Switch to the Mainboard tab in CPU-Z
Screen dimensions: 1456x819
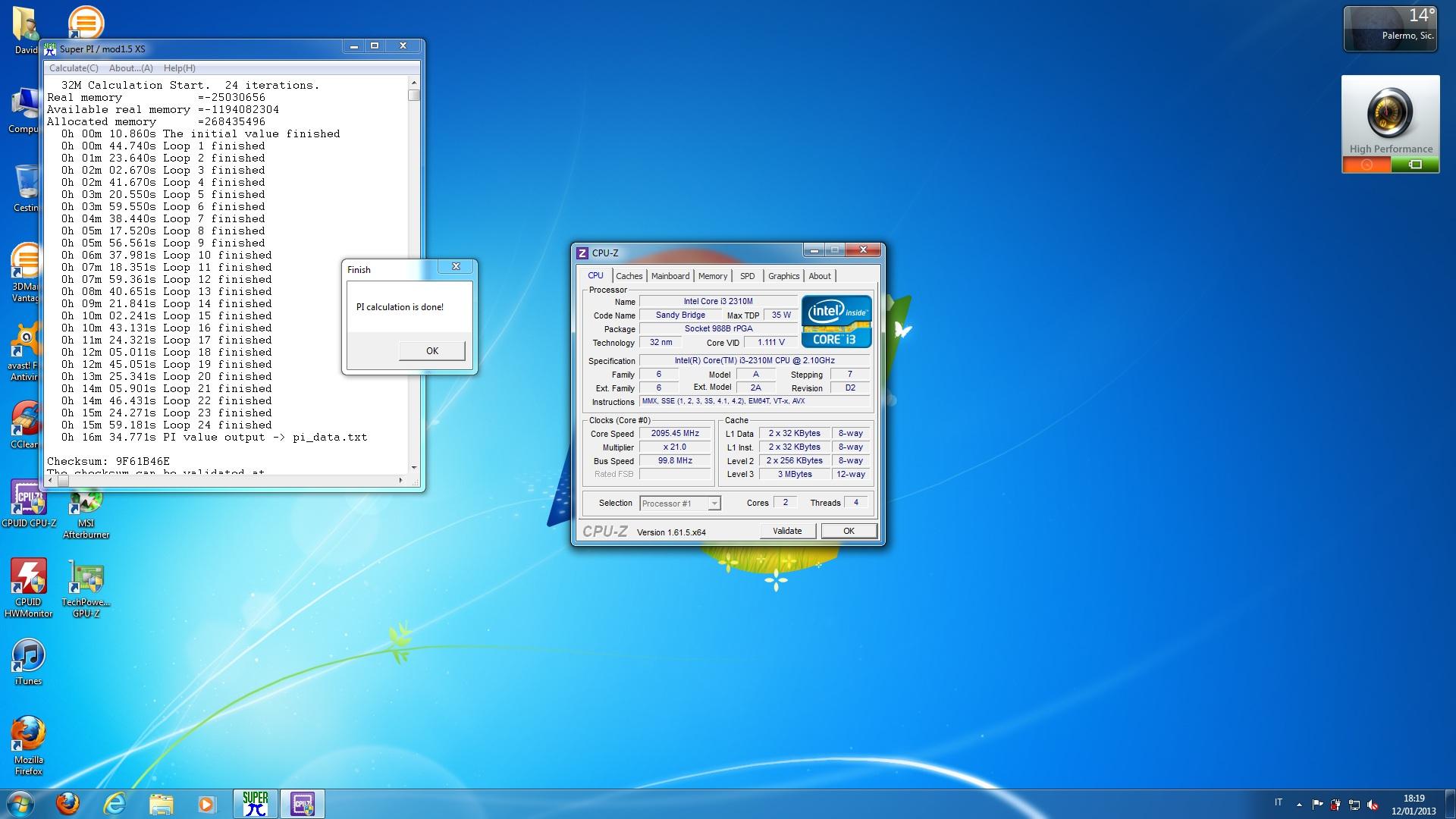(x=670, y=276)
